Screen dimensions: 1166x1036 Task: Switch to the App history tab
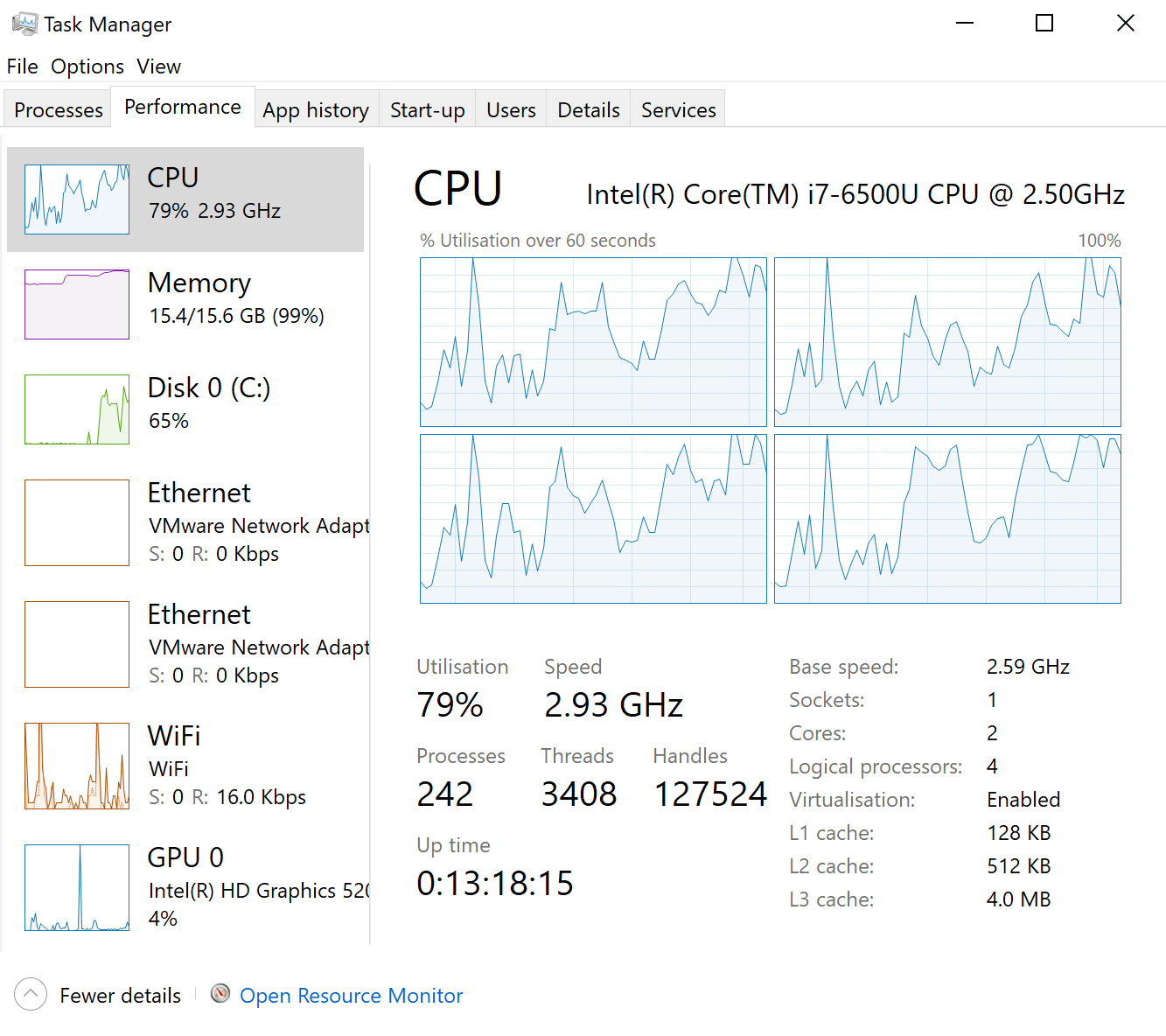[x=316, y=110]
